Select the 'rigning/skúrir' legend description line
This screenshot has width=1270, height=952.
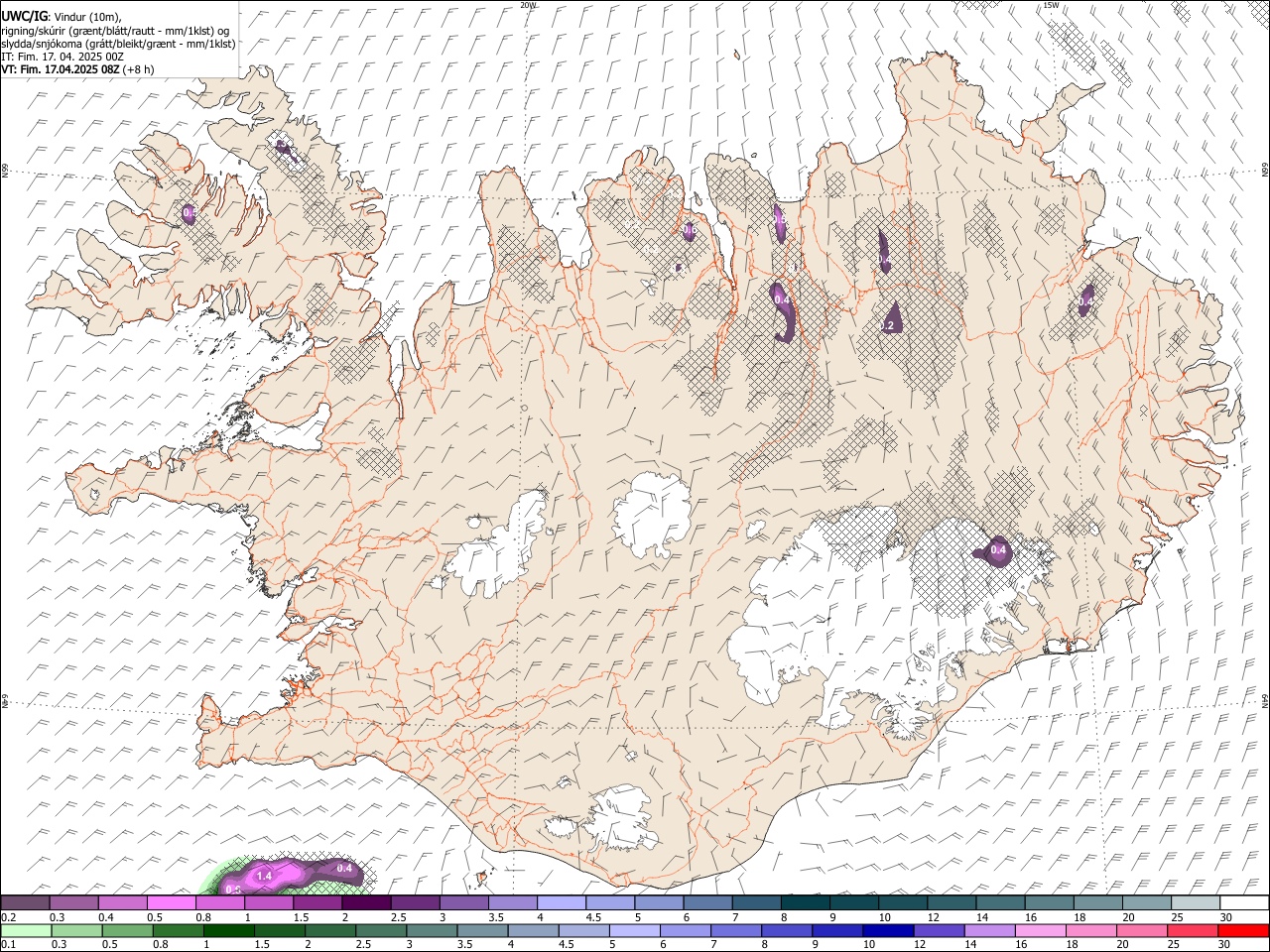(115, 31)
